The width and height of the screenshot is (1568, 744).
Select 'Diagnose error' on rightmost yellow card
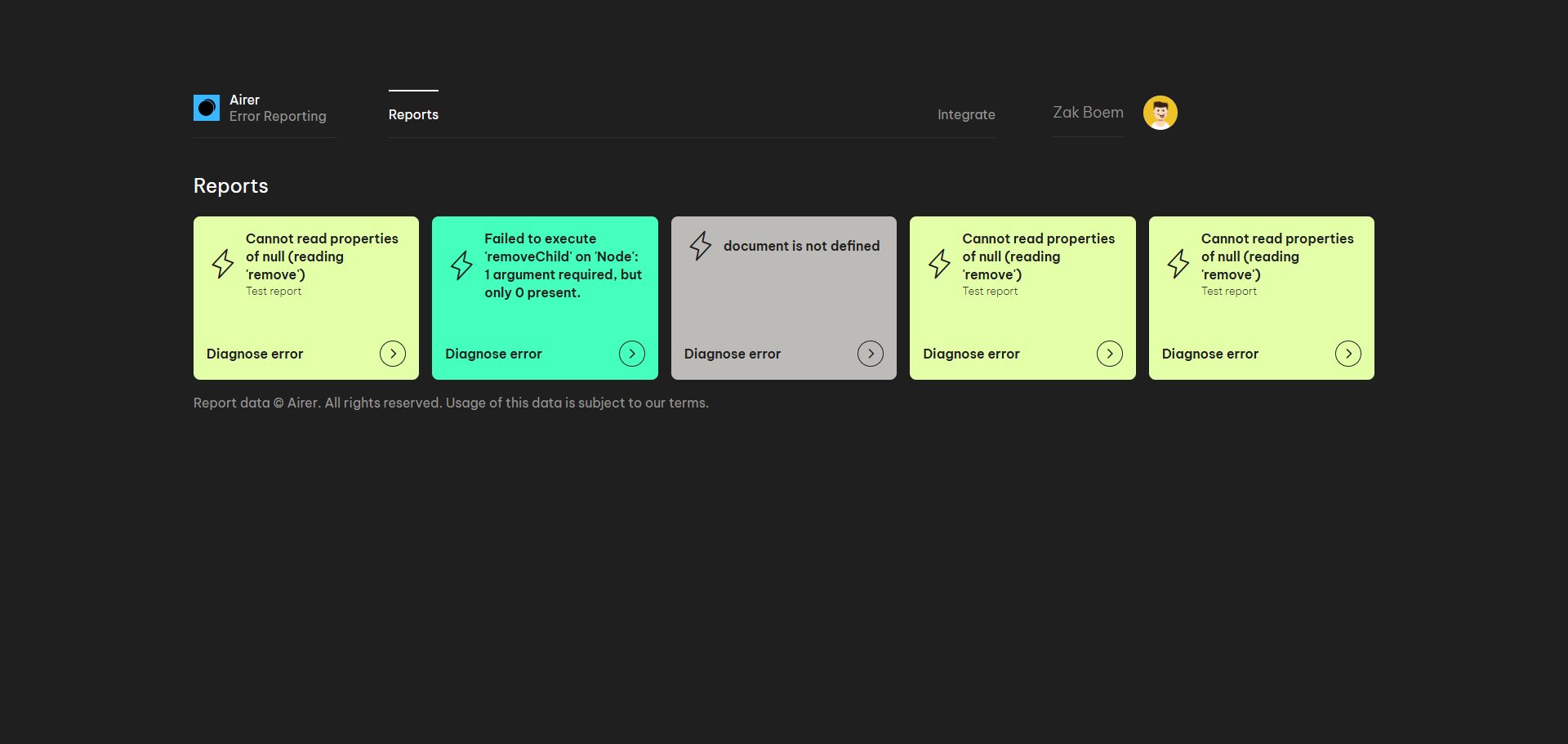coord(1210,354)
